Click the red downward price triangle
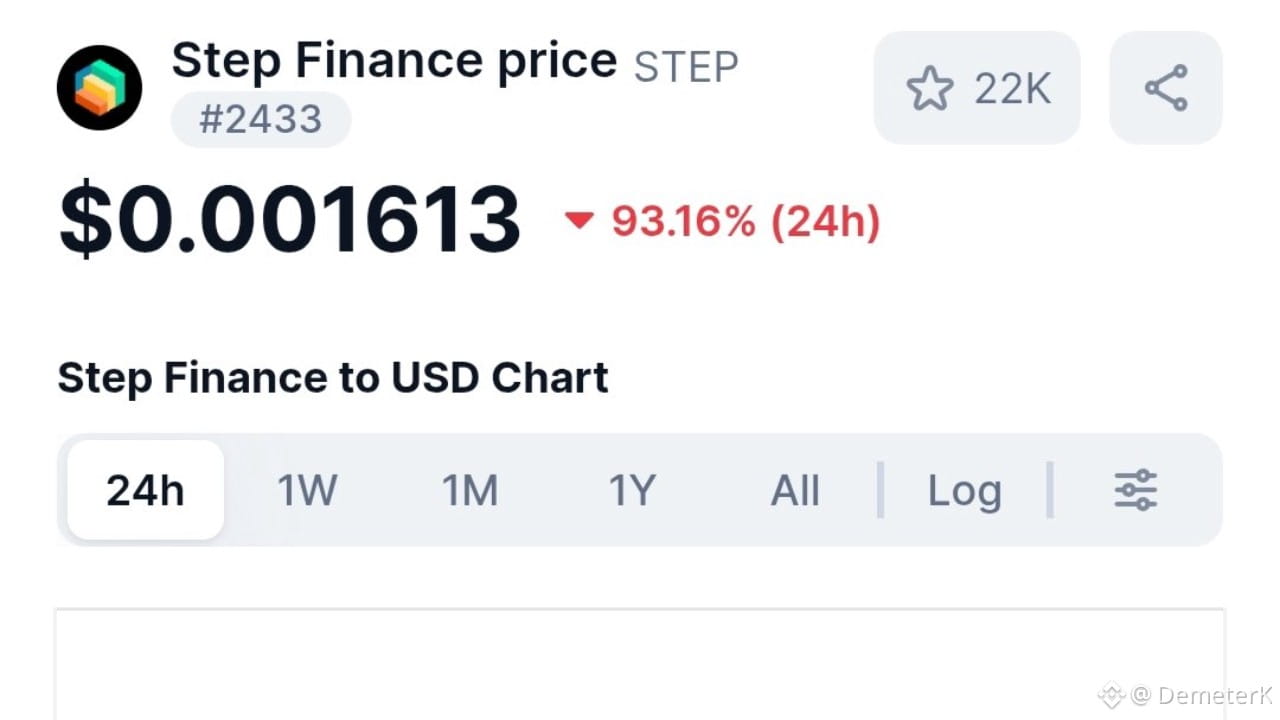 [x=579, y=220]
